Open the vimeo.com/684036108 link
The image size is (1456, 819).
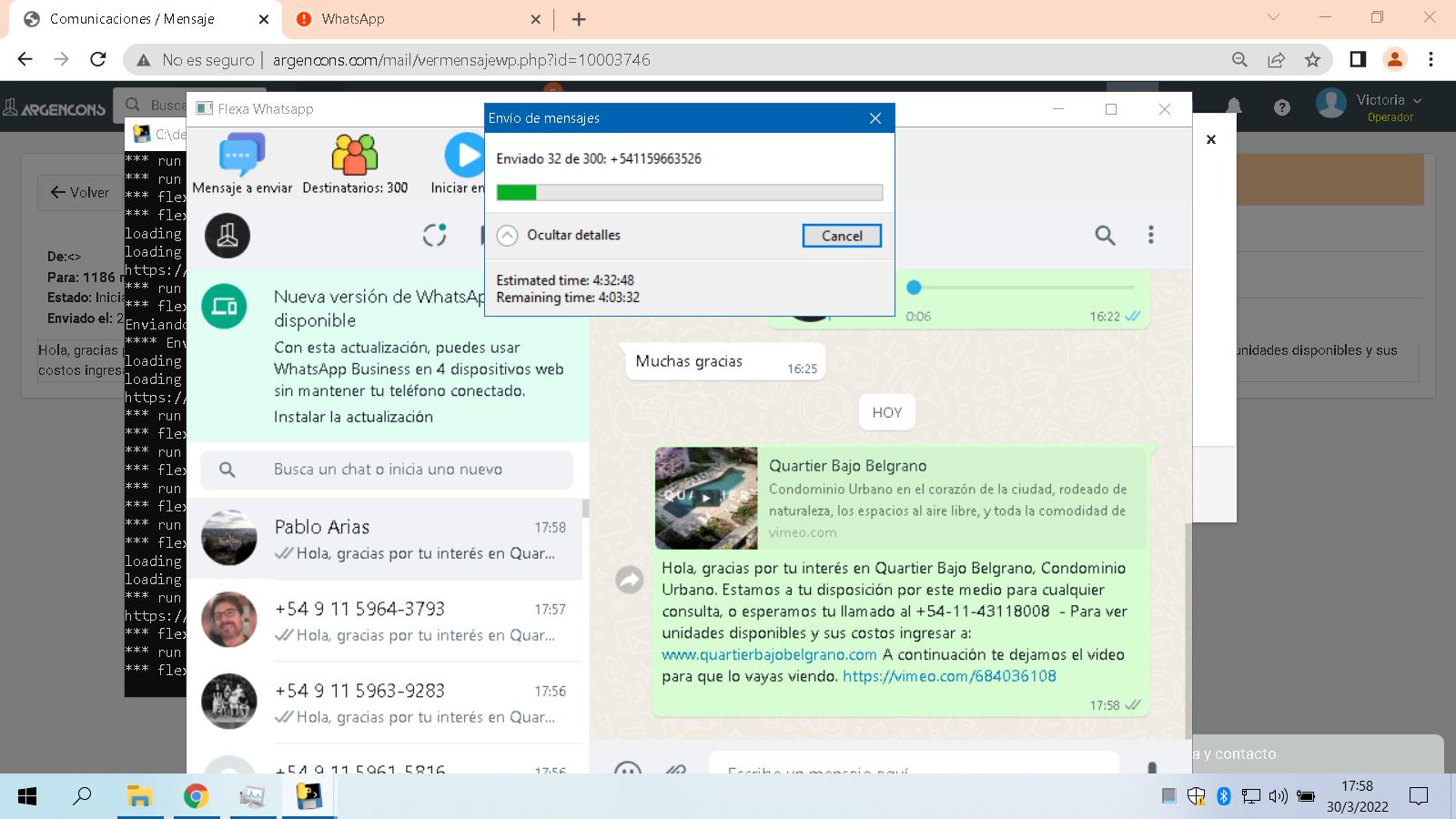click(949, 676)
